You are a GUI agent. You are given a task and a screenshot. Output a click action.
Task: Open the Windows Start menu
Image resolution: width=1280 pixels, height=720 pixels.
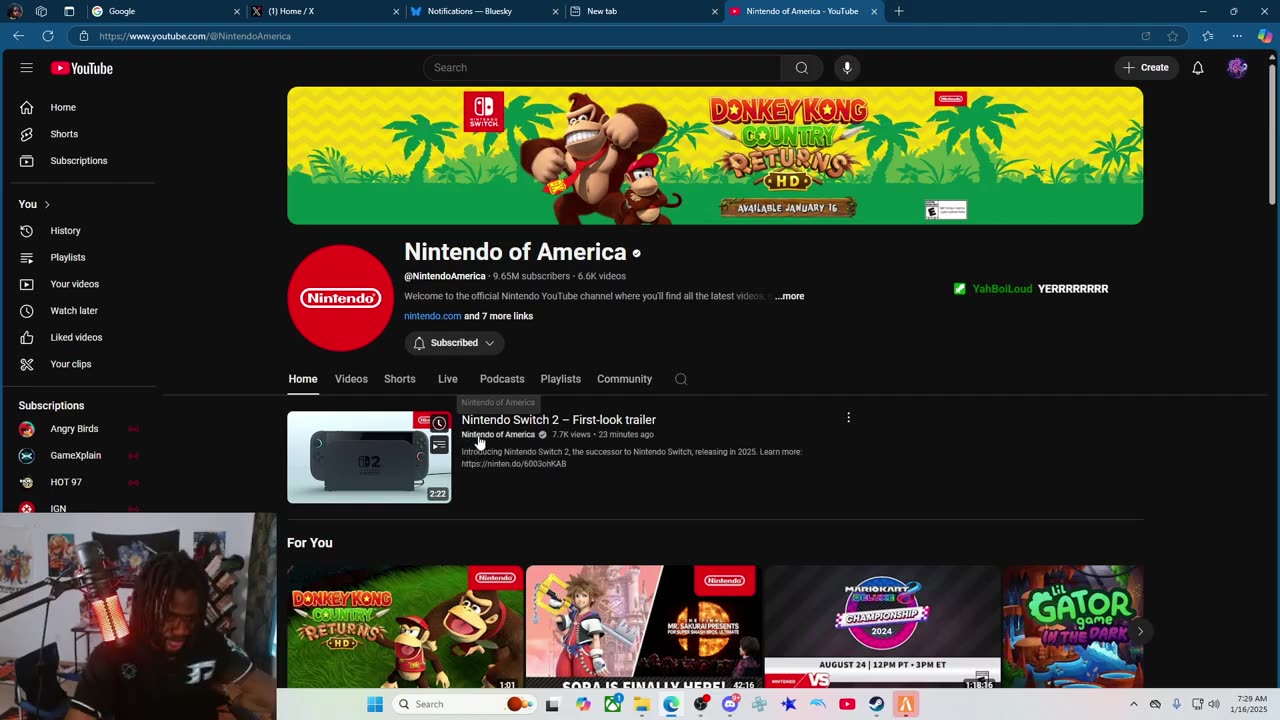click(375, 704)
